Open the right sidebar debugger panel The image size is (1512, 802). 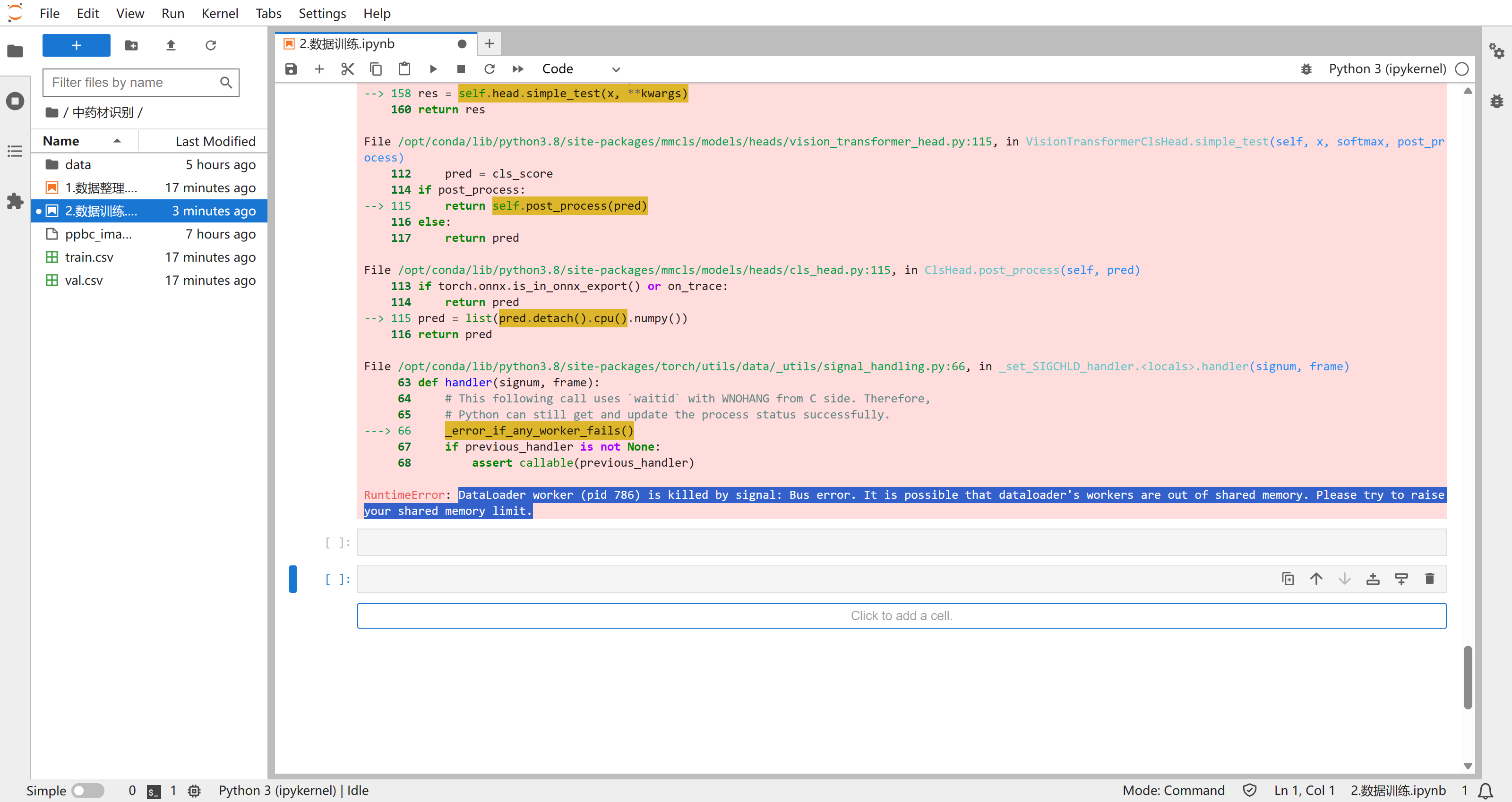click(x=1497, y=101)
